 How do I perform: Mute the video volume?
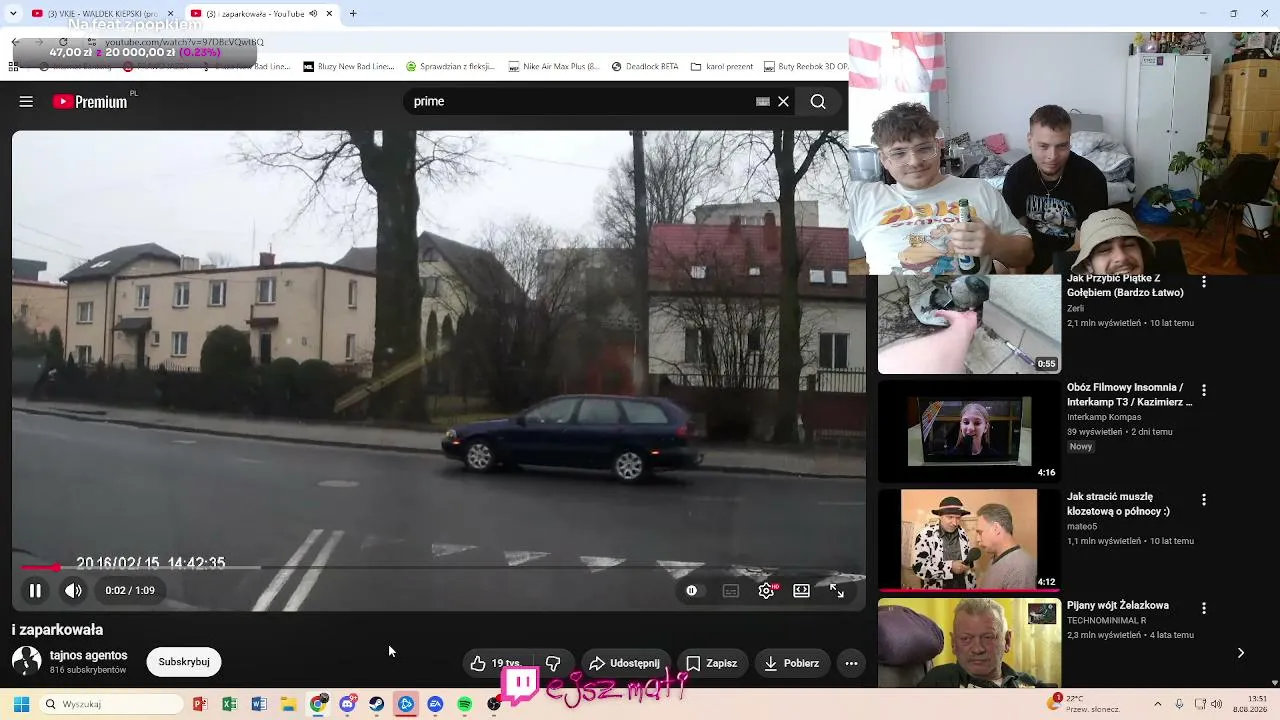73,590
